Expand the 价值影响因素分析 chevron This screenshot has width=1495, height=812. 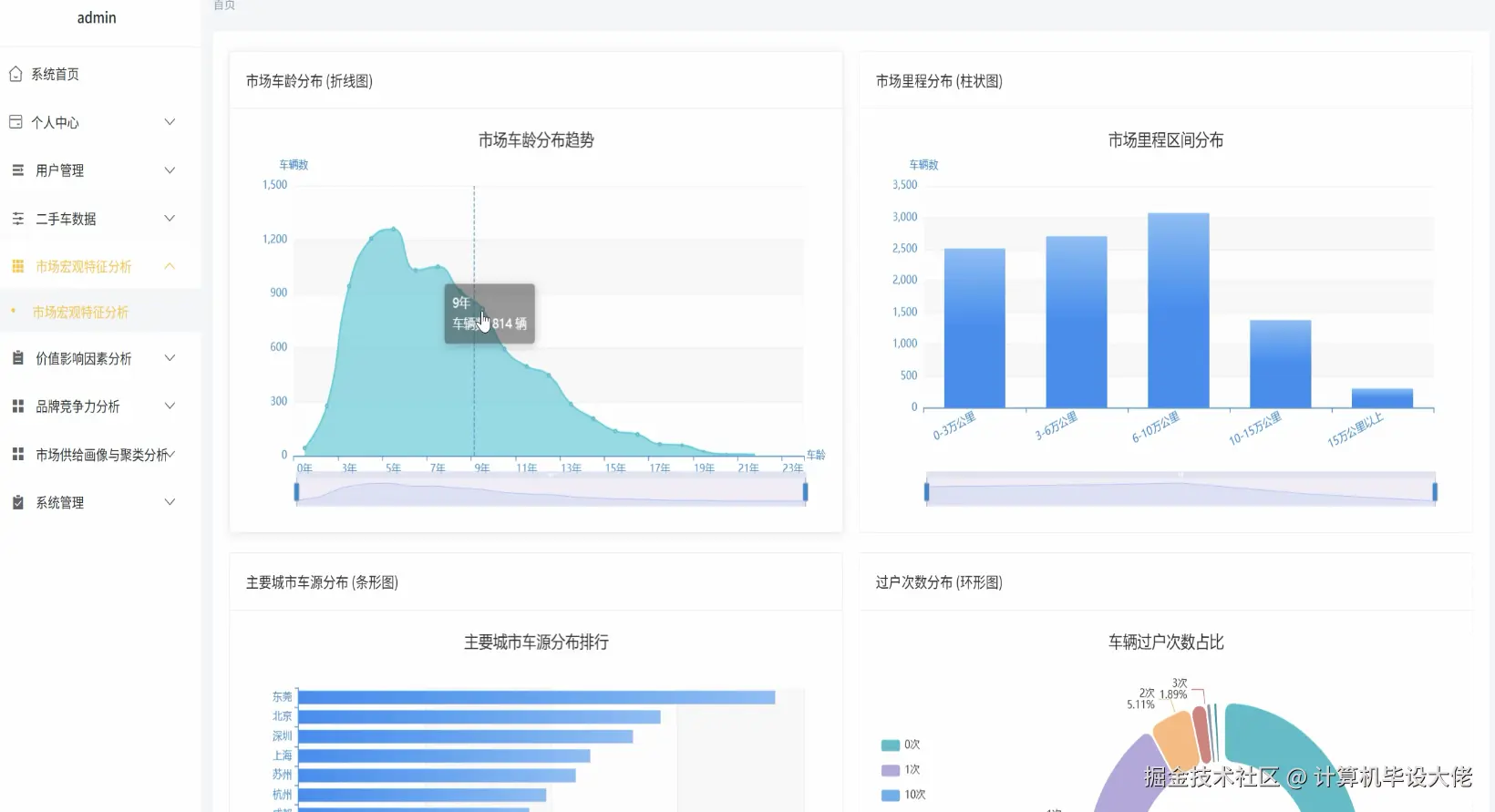coord(170,358)
